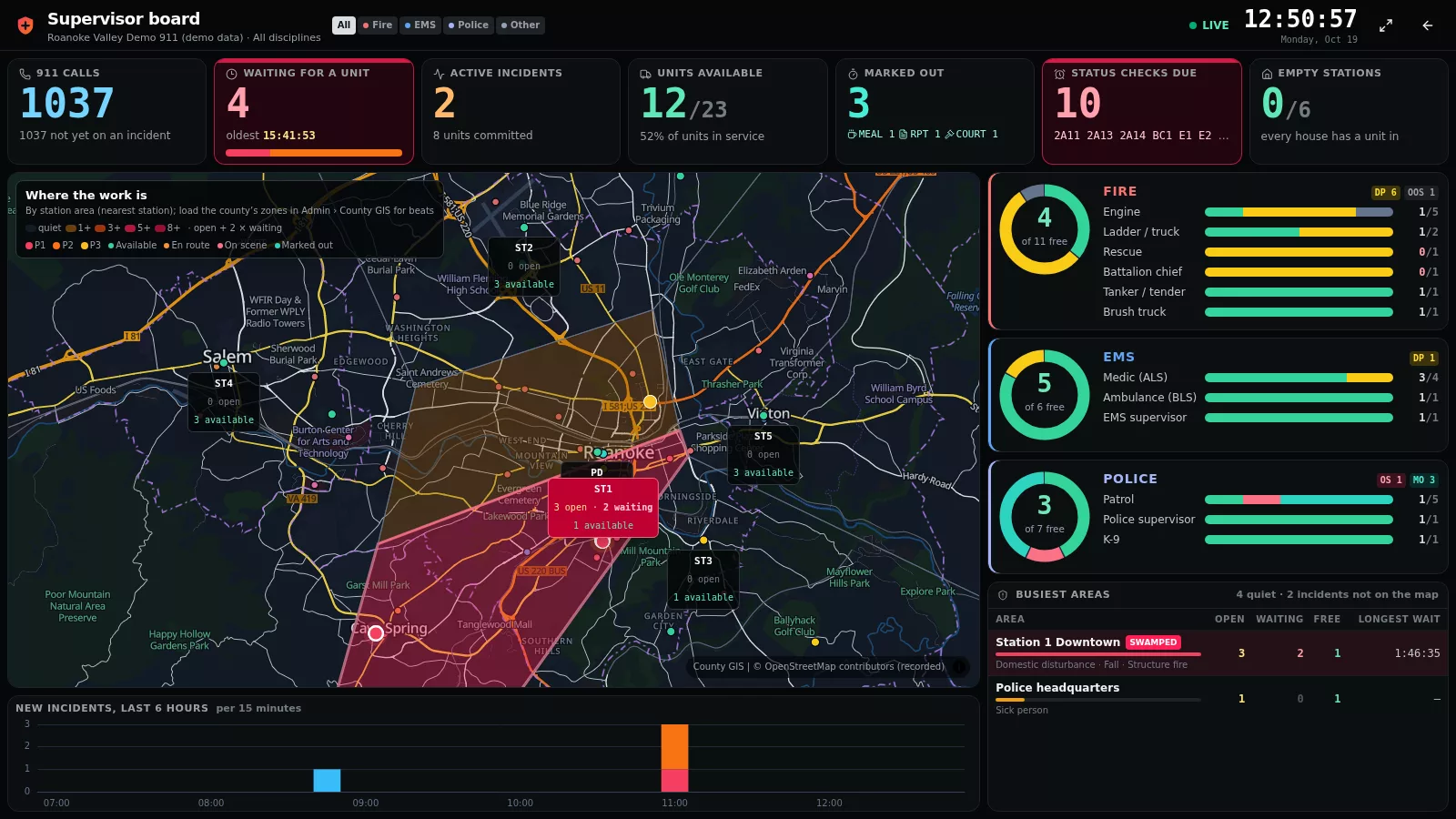Click the alarm icon on Status Checks Due
1456x819 pixels.
click(1060, 74)
